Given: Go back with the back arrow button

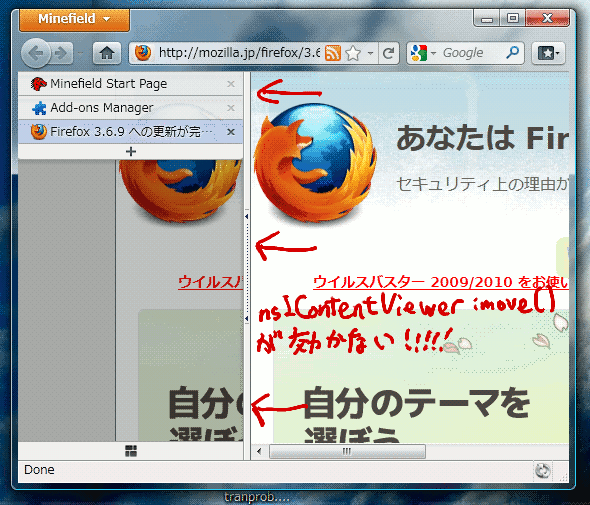Looking at the screenshot, I should [36, 53].
